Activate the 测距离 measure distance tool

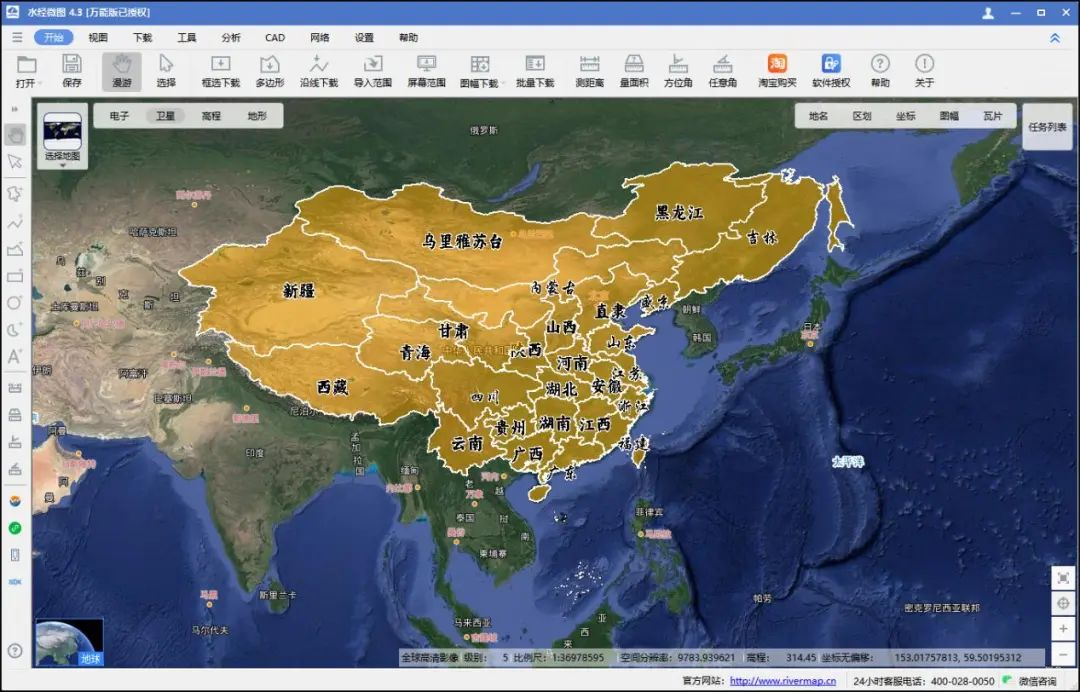[x=590, y=72]
